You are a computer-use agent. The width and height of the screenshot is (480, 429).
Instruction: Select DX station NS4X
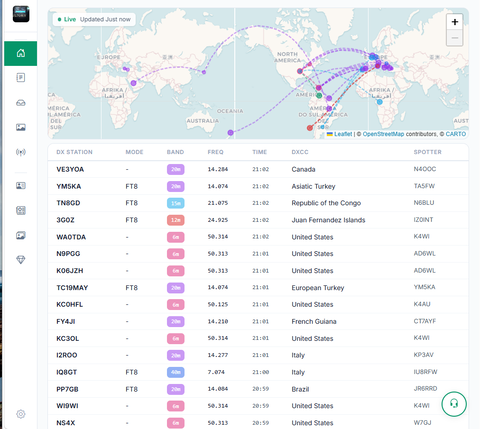pos(66,423)
